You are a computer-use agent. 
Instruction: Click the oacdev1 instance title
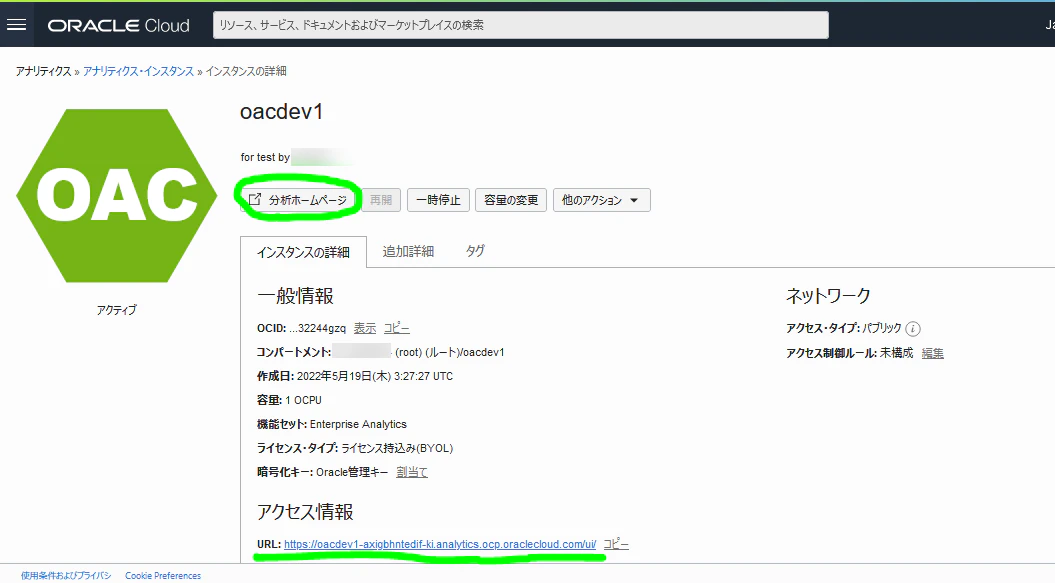click(281, 112)
